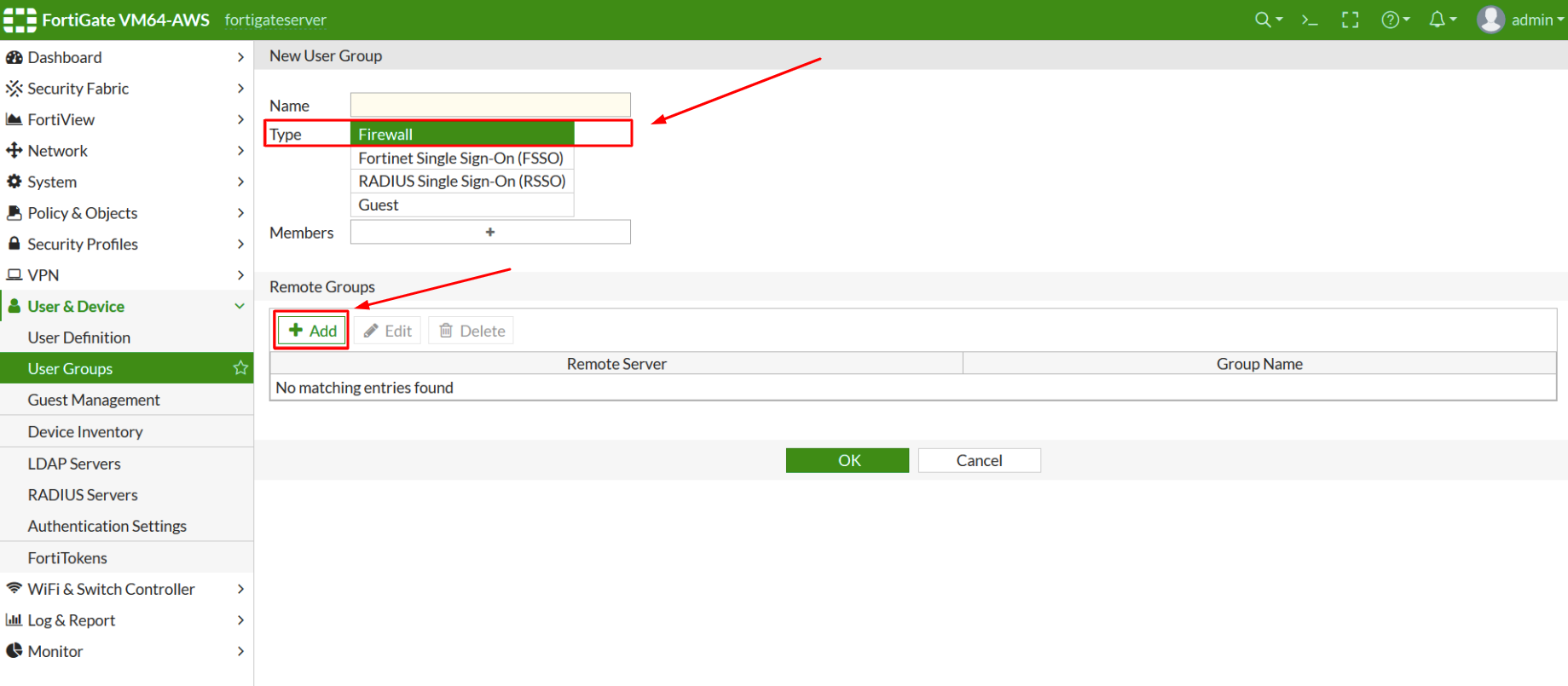Click the fortigateserver hostname text
The image size is (1568, 686).
(x=275, y=20)
